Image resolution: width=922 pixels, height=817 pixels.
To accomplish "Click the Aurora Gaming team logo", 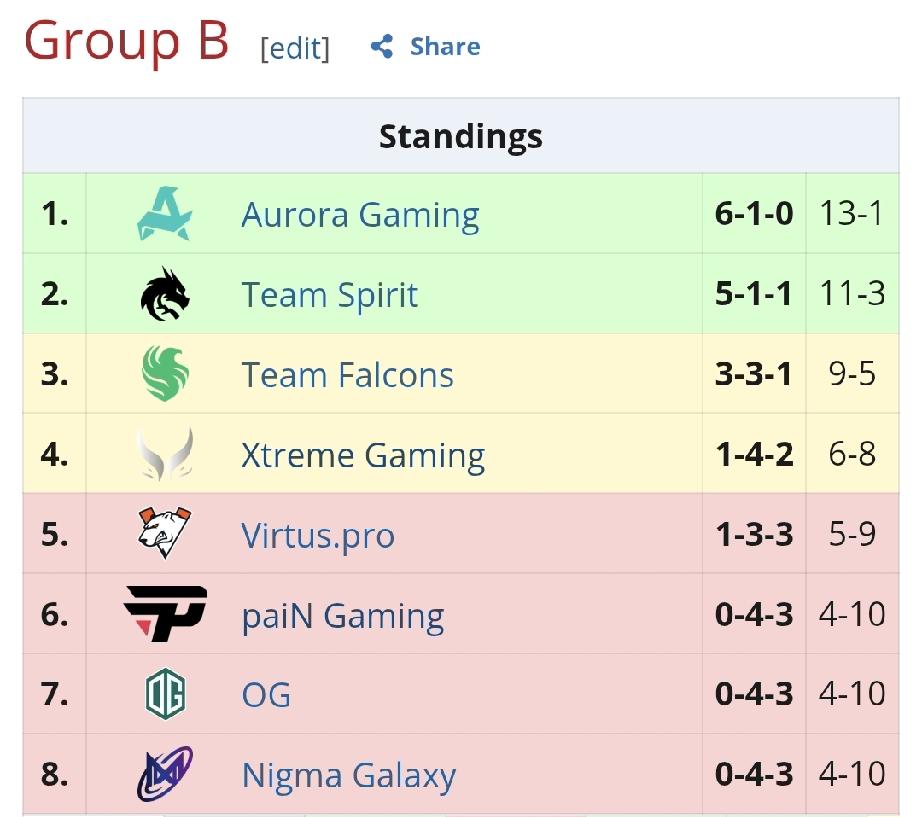I will (164, 214).
